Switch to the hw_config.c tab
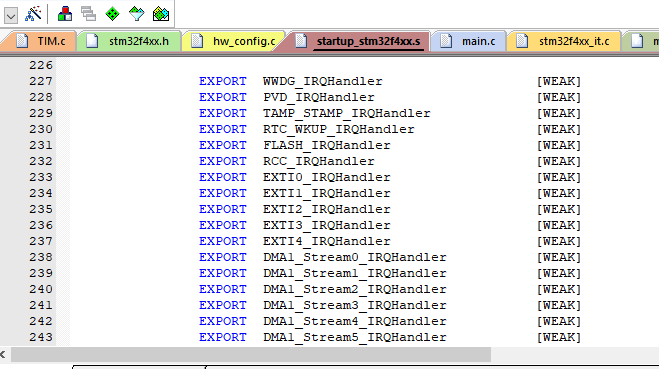 244,41
